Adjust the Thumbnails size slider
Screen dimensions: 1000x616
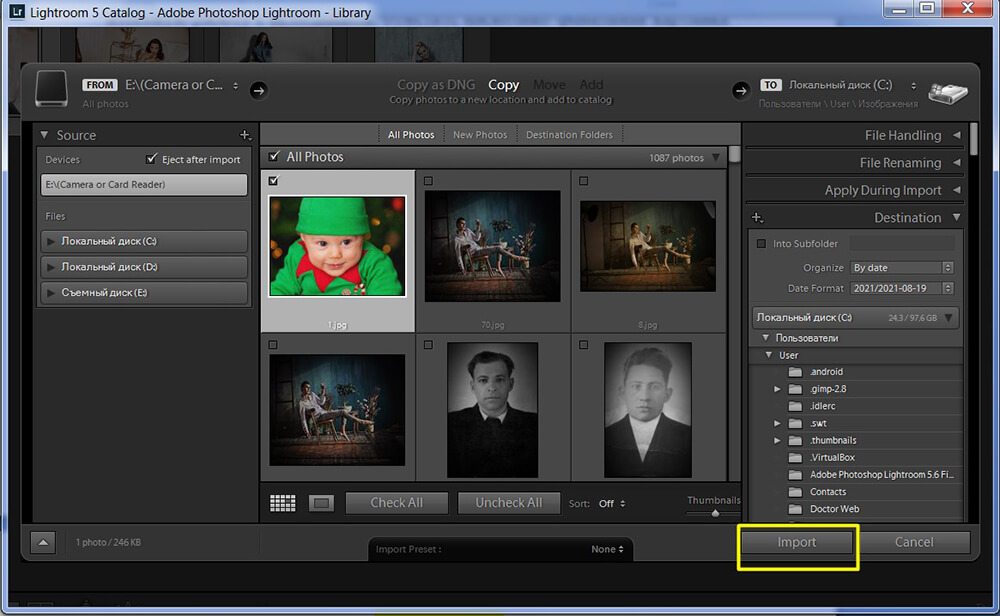click(715, 513)
